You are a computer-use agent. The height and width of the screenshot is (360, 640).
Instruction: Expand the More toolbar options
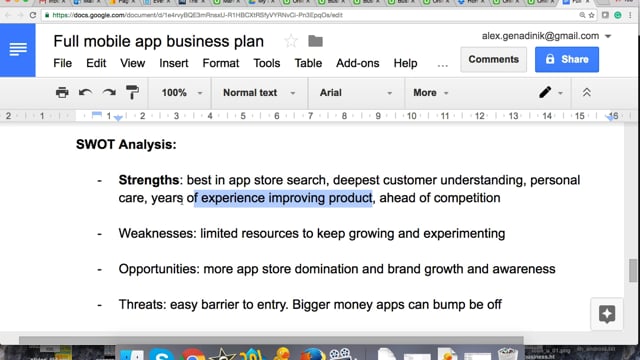pos(431,93)
